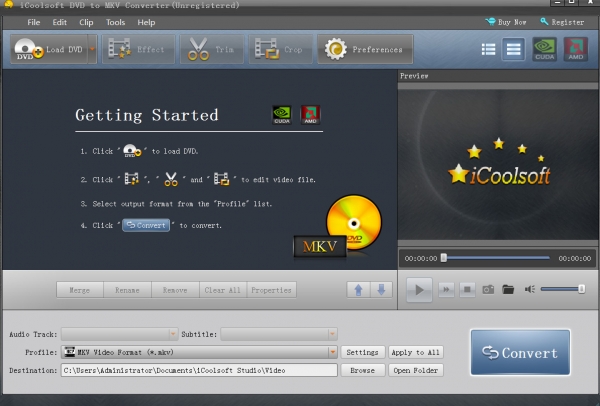Image resolution: width=600 pixels, height=406 pixels.
Task: Click the small Convert button in step 4
Action: 146,225
